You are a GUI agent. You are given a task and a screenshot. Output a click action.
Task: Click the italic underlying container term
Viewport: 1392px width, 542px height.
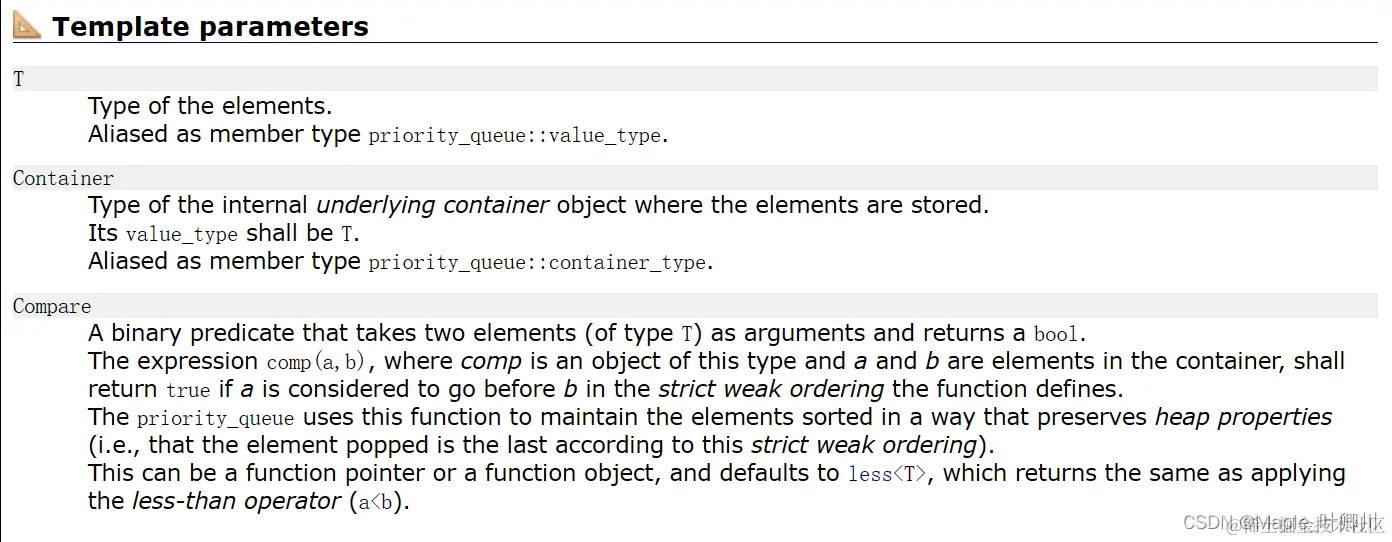[x=433, y=206]
